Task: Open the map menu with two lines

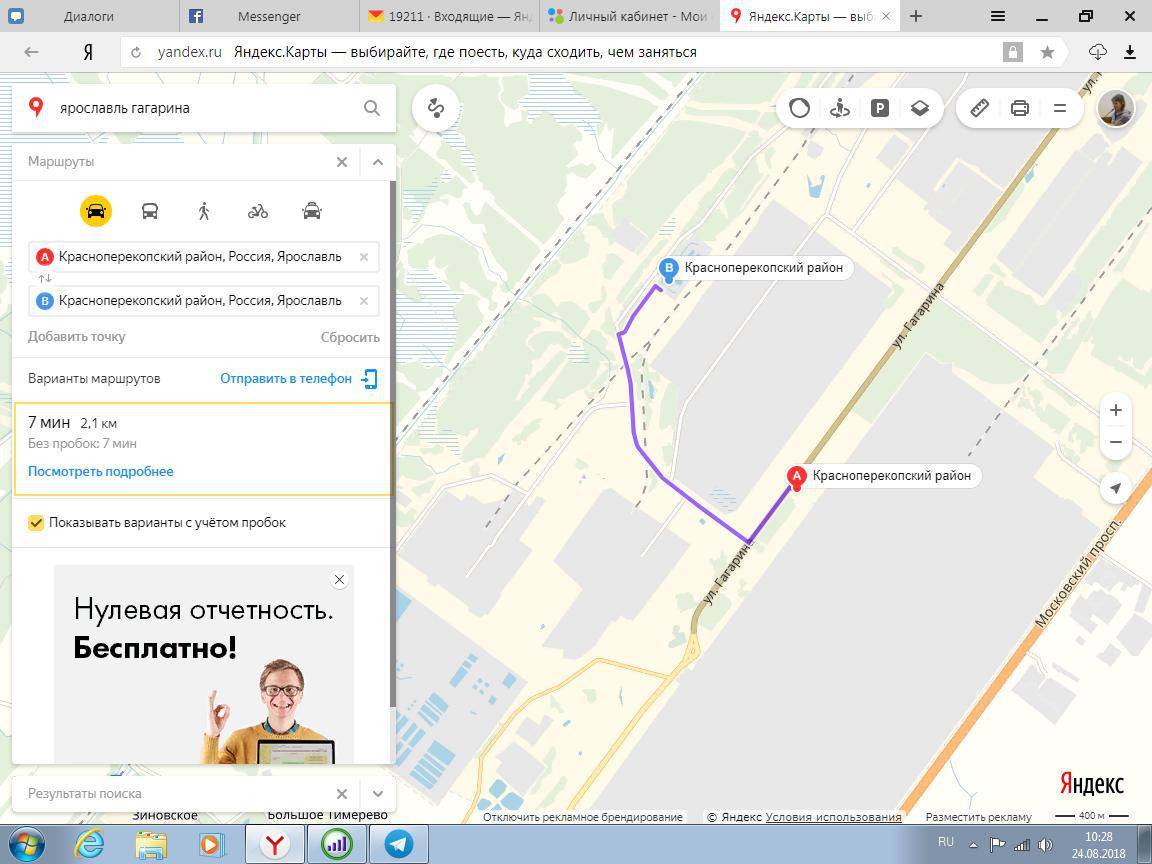Action: pos(1059,109)
